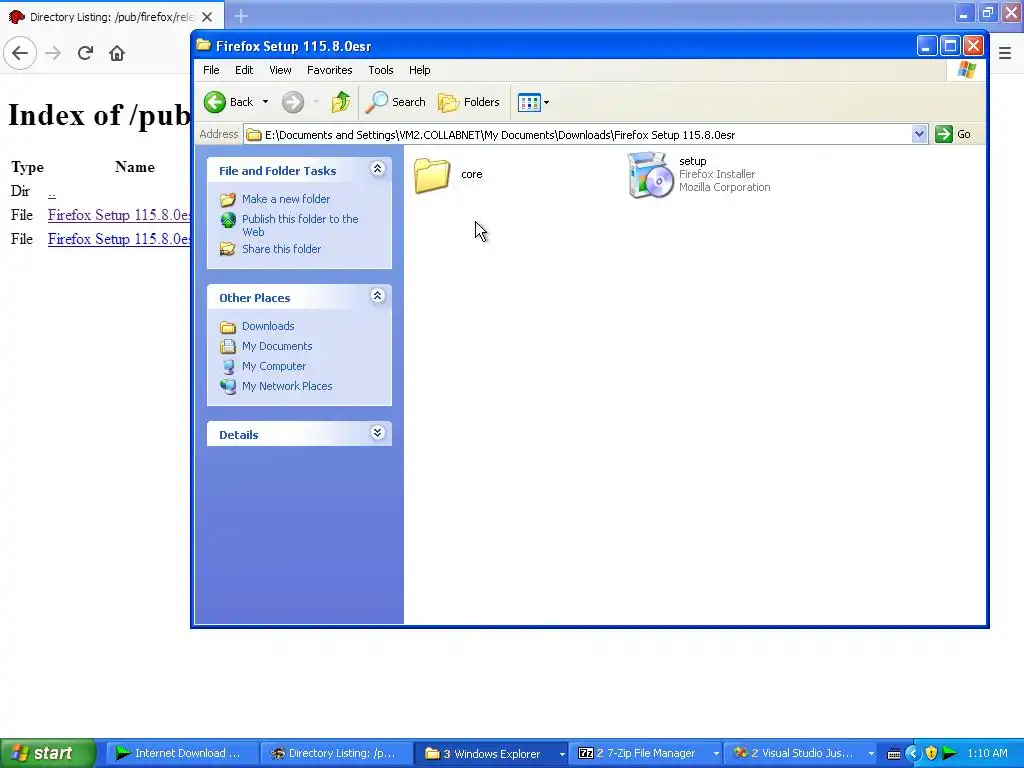Open the File menu

[x=211, y=70]
